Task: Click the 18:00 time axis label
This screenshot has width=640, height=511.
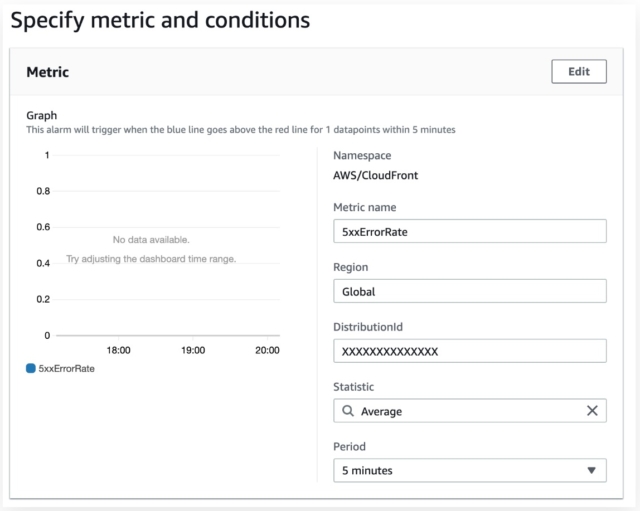Action: pos(118,350)
